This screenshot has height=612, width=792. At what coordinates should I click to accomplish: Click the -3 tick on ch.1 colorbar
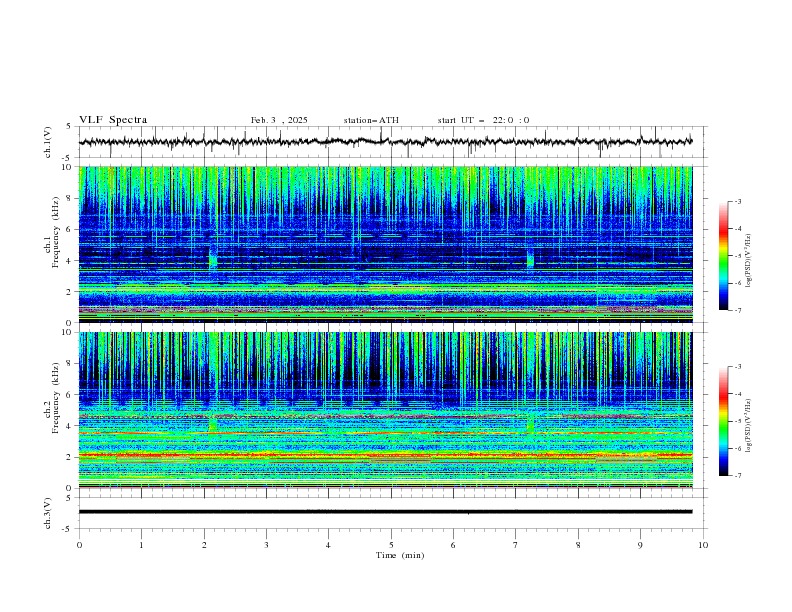[738, 201]
